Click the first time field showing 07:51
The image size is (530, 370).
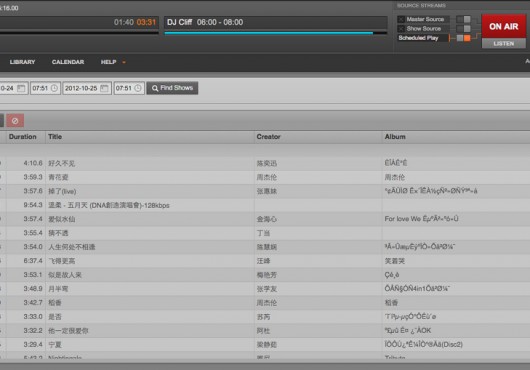[x=45, y=88]
